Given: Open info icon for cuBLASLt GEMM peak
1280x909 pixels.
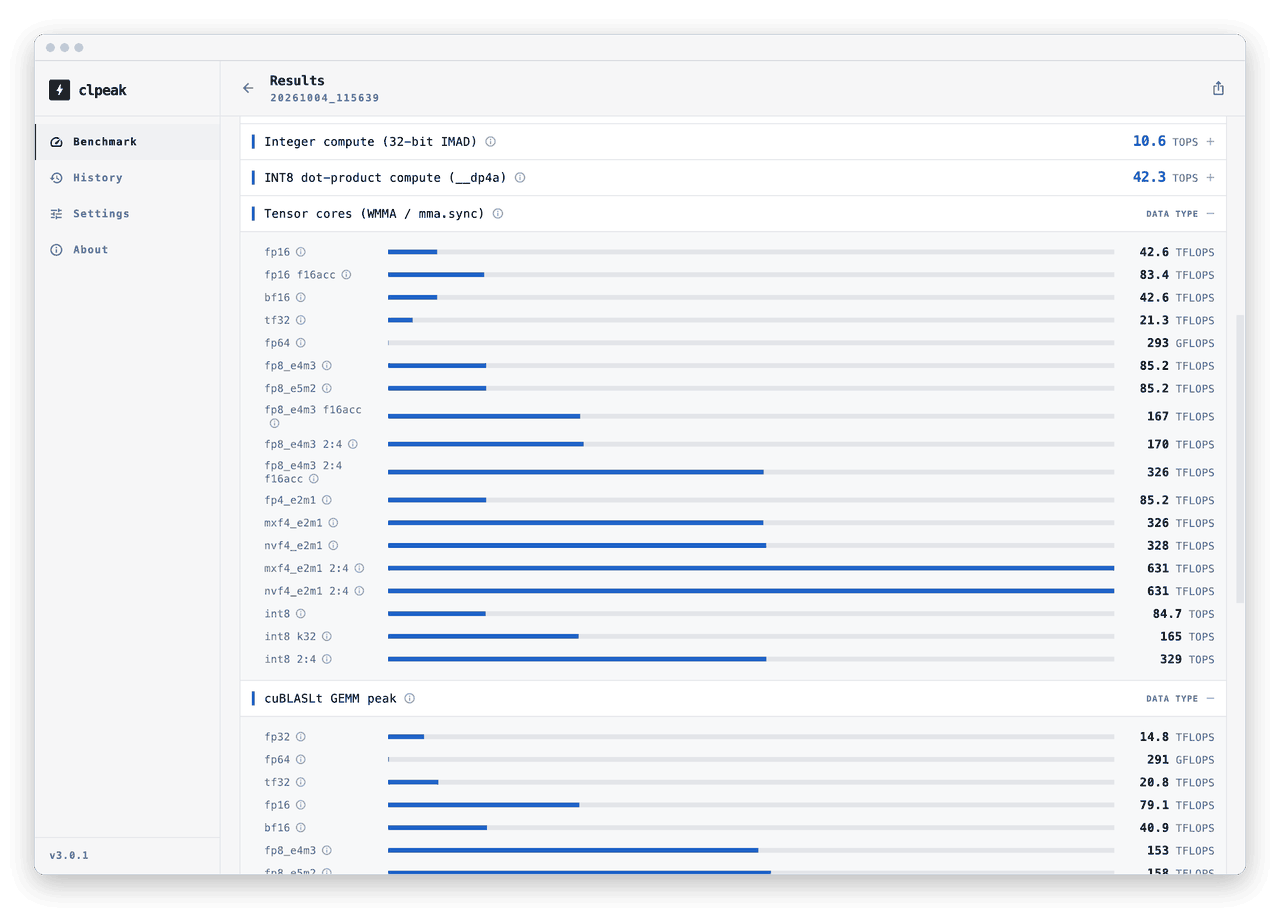Looking at the screenshot, I should [409, 699].
